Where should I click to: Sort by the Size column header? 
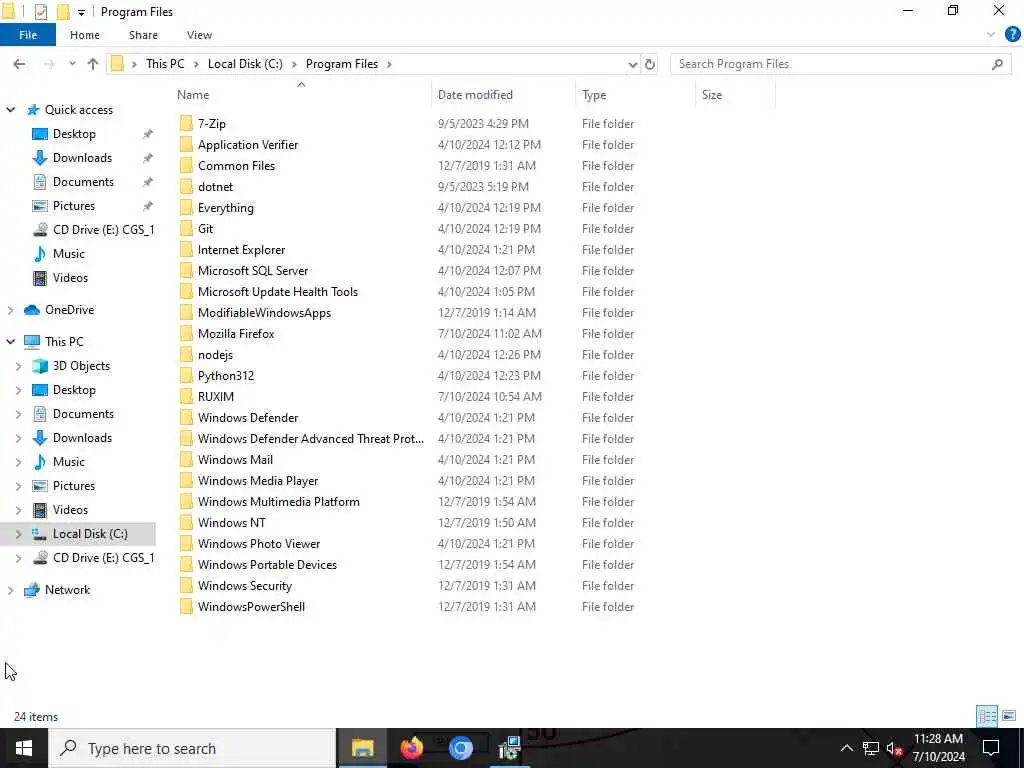coord(712,95)
